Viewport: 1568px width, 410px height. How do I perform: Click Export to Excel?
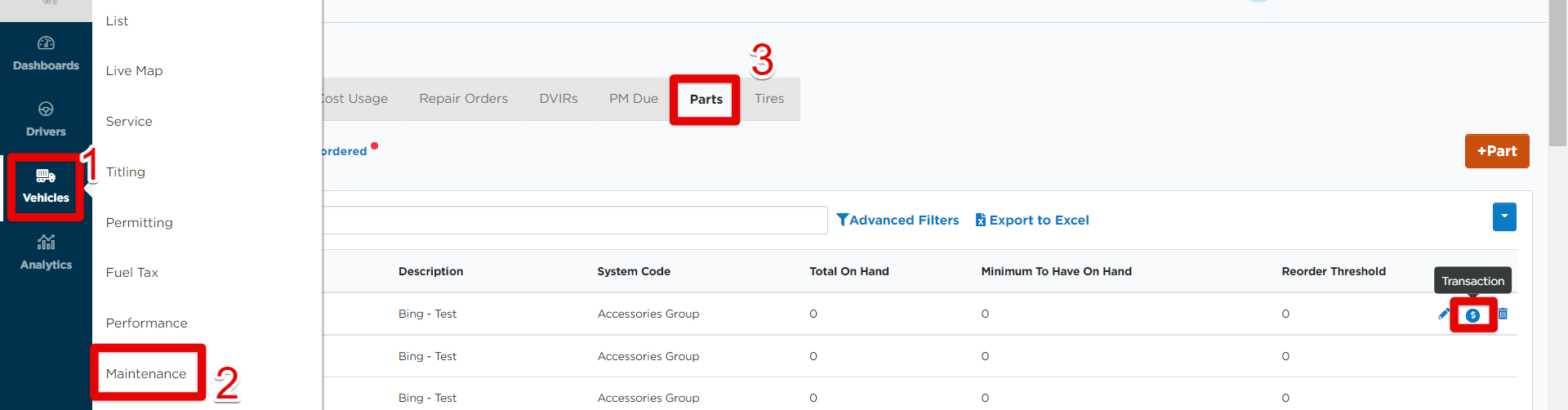click(x=1032, y=220)
